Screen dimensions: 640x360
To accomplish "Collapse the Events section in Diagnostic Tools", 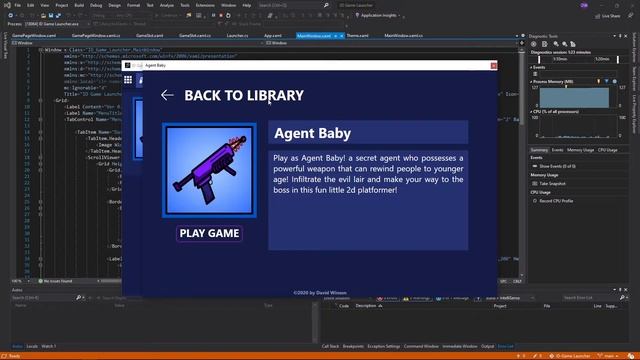I will 531,67.
